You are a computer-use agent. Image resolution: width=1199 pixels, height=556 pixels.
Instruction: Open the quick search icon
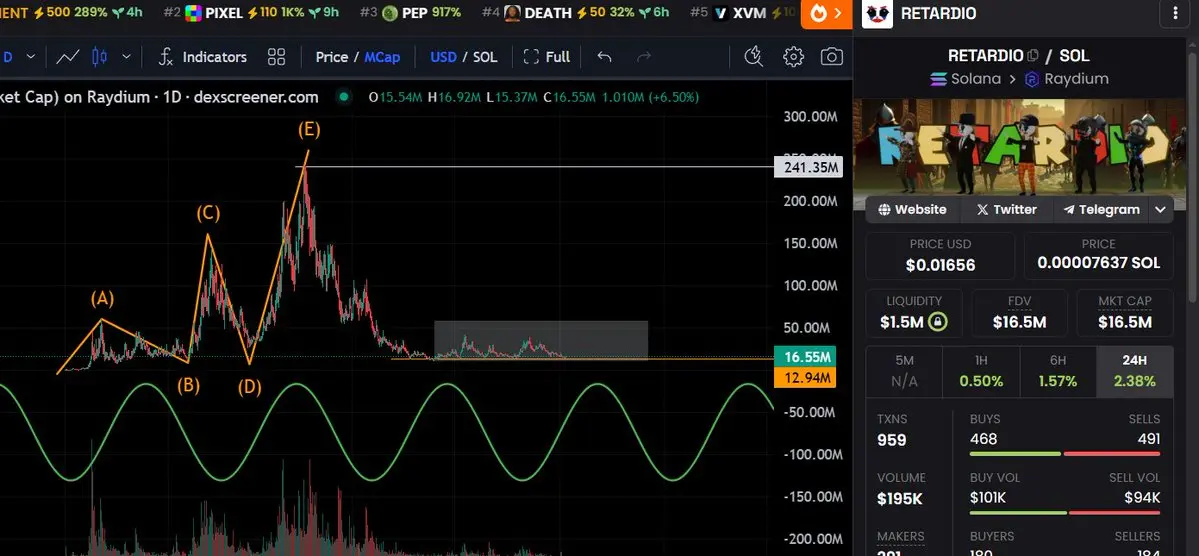(x=753, y=57)
